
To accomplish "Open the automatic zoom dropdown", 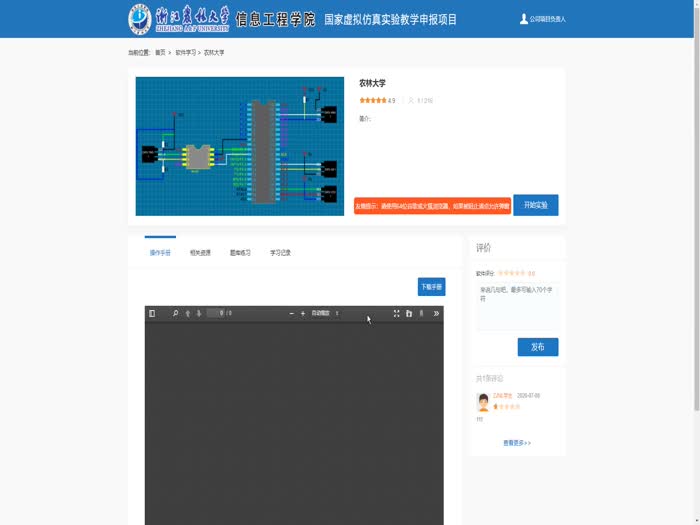I will 326,314.
